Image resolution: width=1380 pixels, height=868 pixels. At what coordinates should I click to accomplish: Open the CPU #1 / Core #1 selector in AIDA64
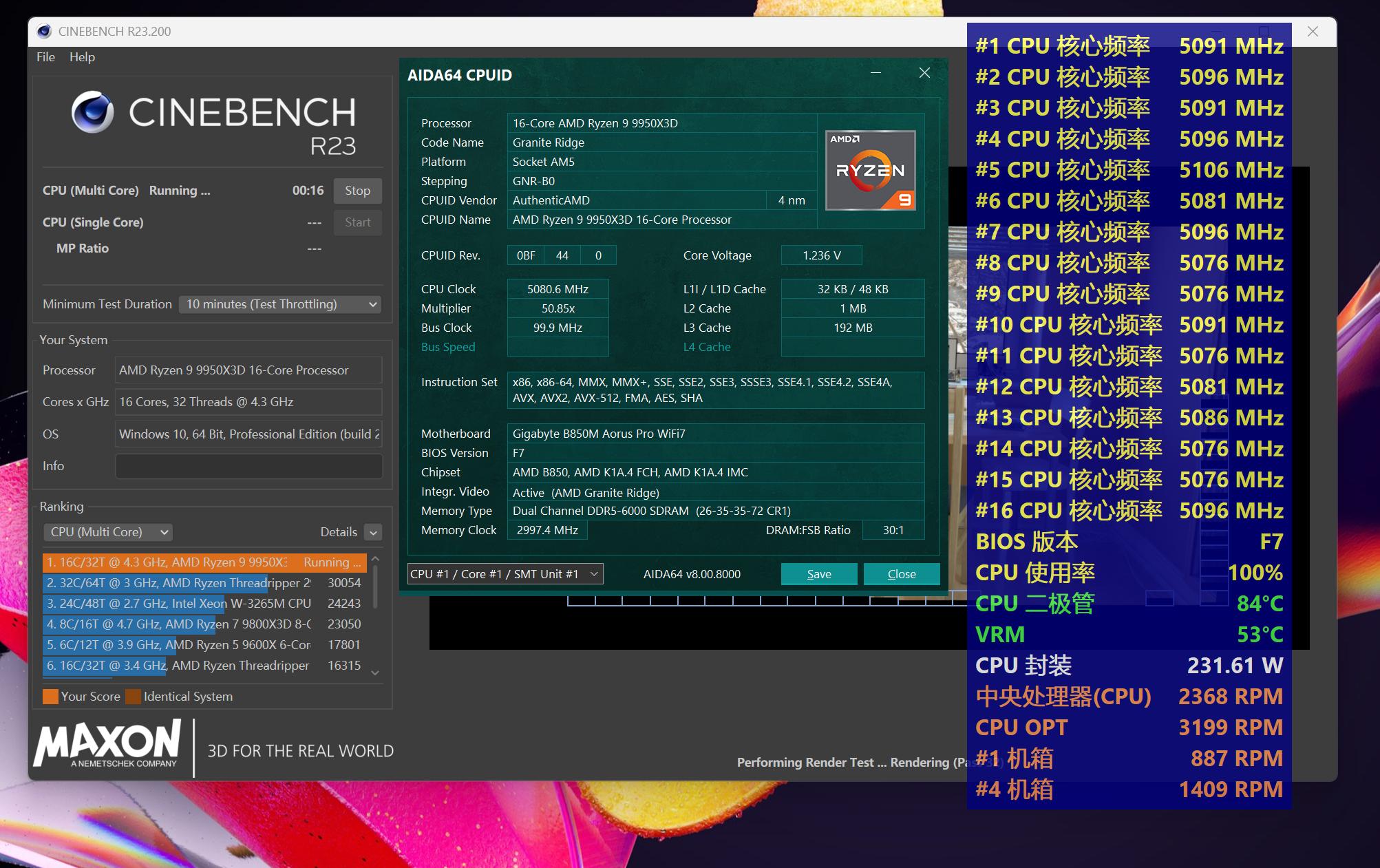click(504, 573)
